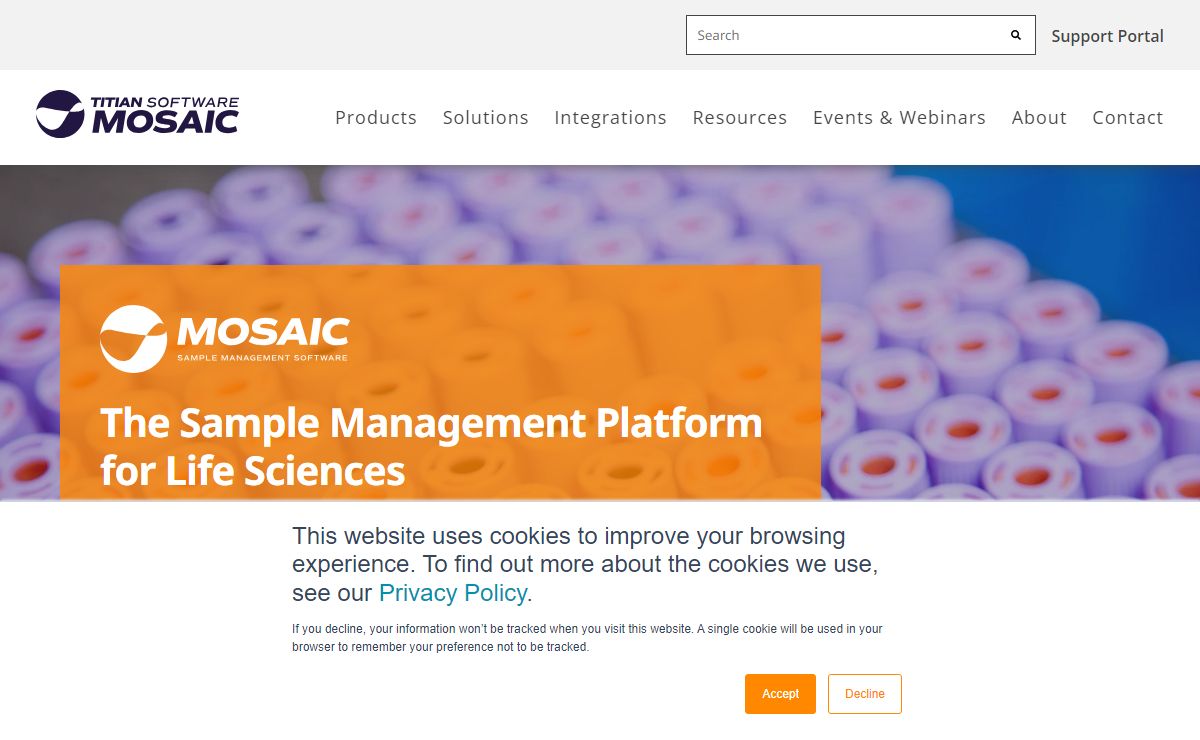Click the "If you decline" cookie notice text
The width and height of the screenshot is (1200, 740).
[587, 638]
